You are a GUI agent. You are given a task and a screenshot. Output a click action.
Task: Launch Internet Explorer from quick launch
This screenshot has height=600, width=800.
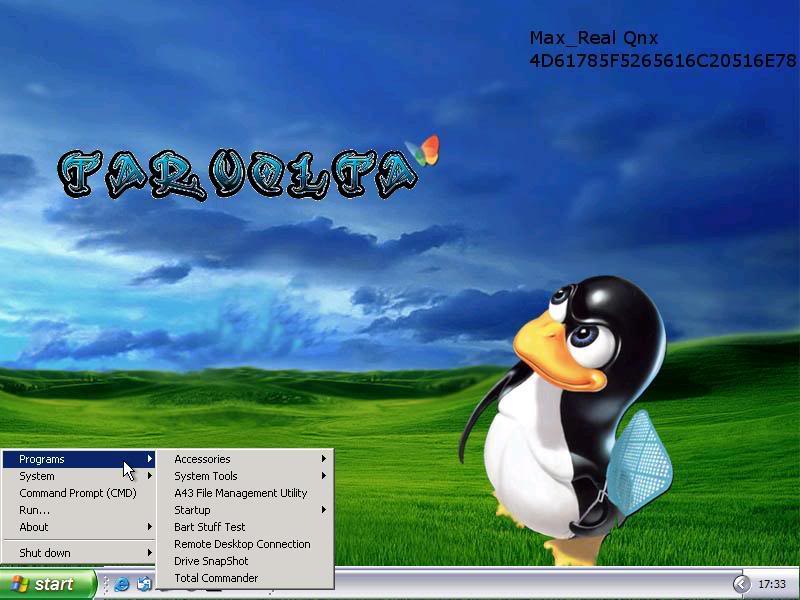[x=121, y=584]
